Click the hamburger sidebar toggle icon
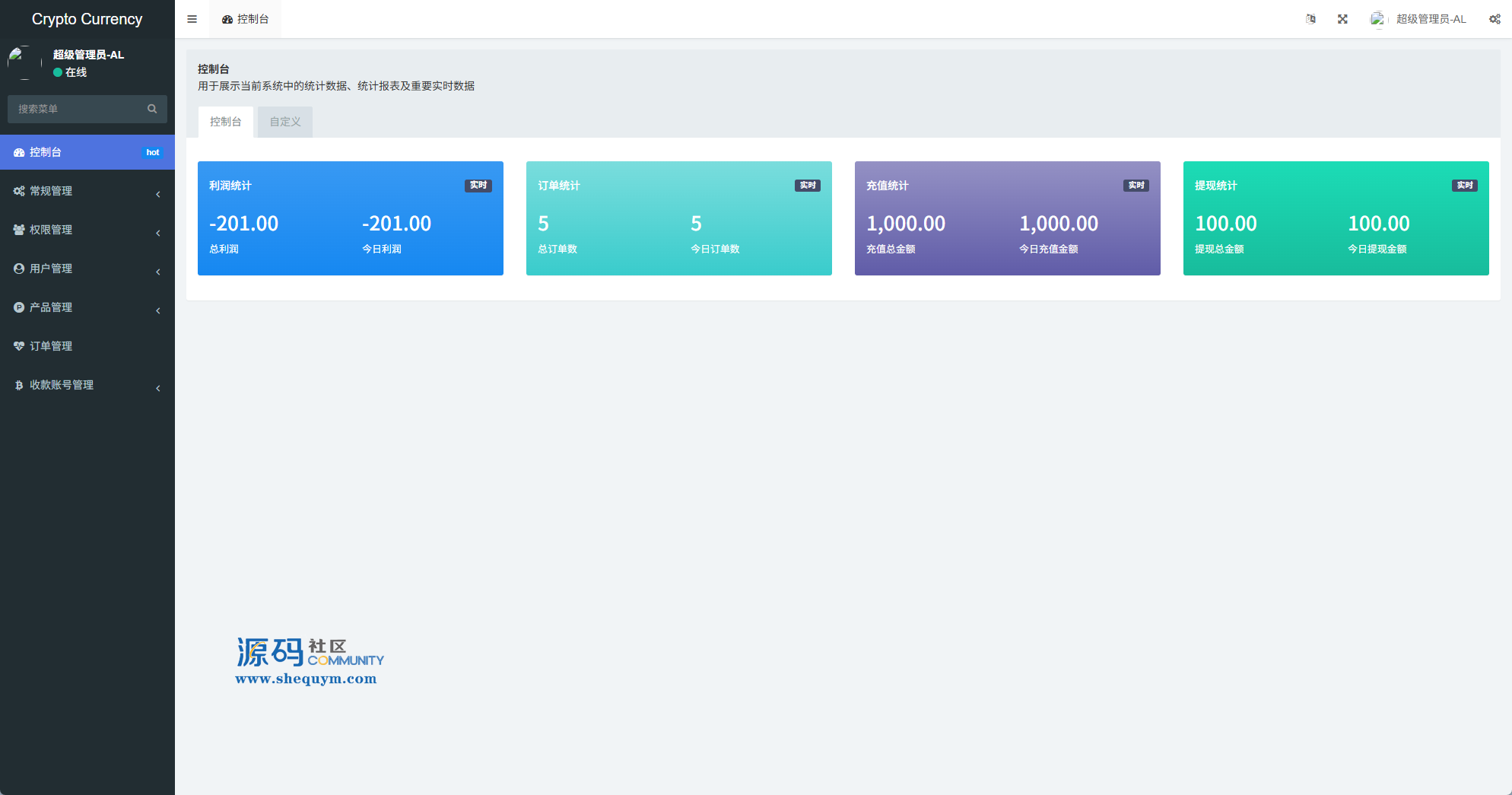 coord(192,19)
